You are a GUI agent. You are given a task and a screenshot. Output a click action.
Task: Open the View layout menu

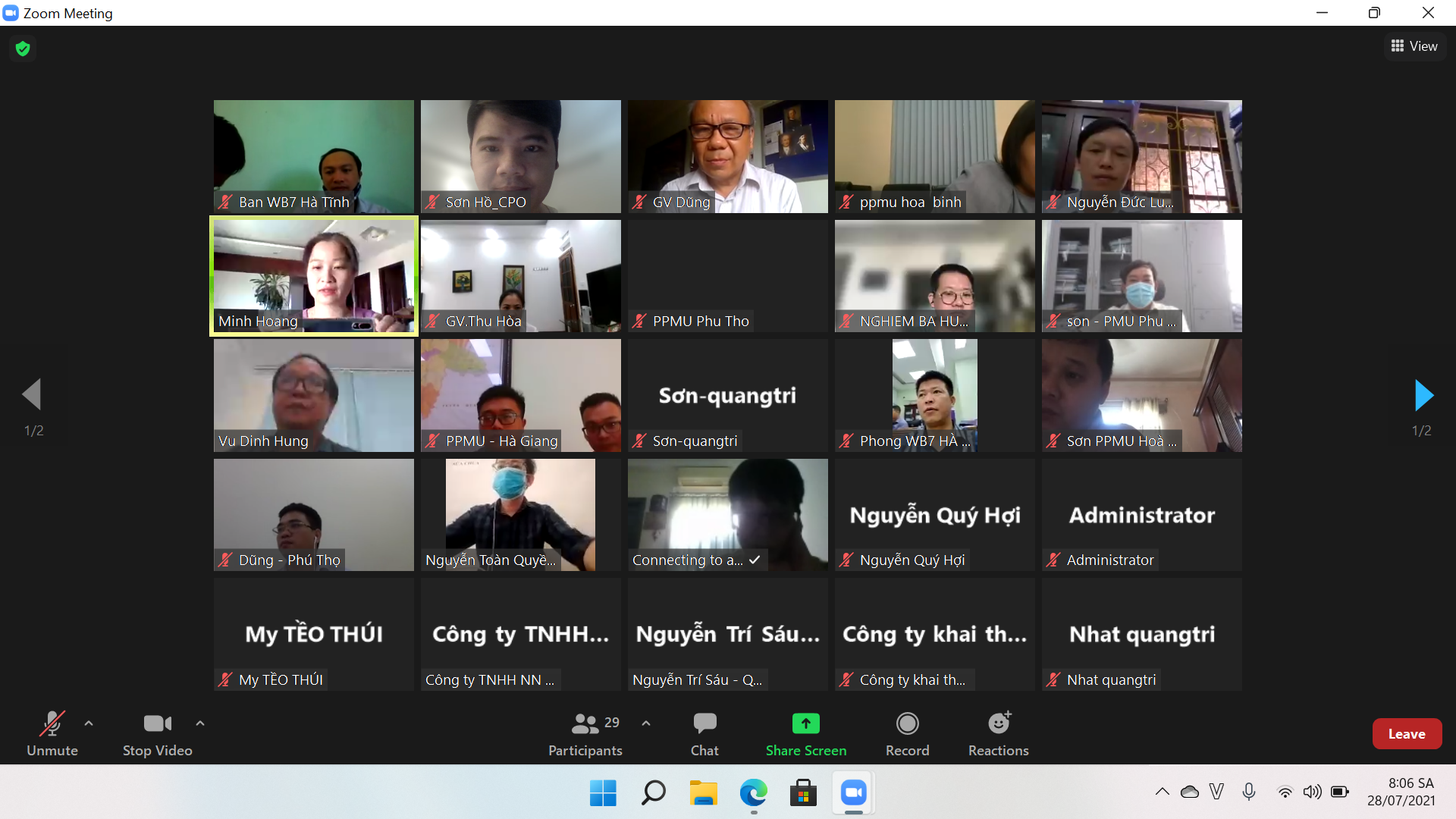point(1414,46)
